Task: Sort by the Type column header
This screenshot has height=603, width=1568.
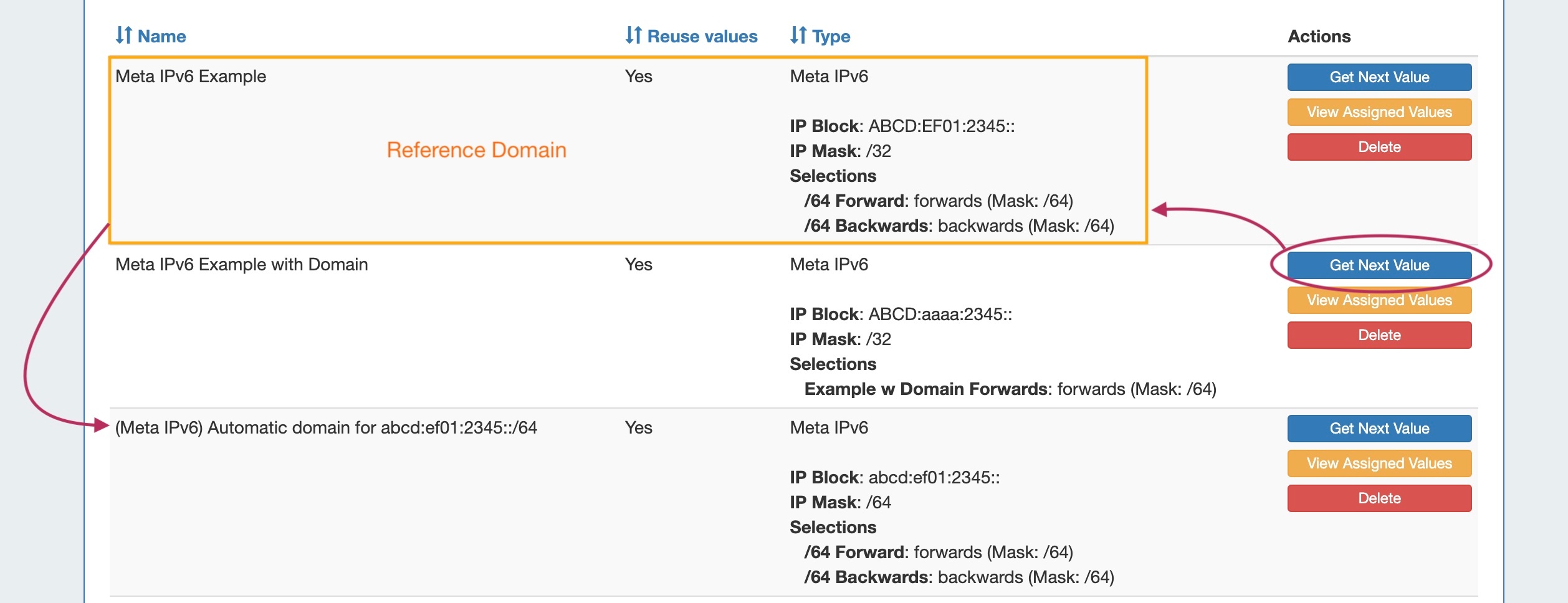Action: 831,37
